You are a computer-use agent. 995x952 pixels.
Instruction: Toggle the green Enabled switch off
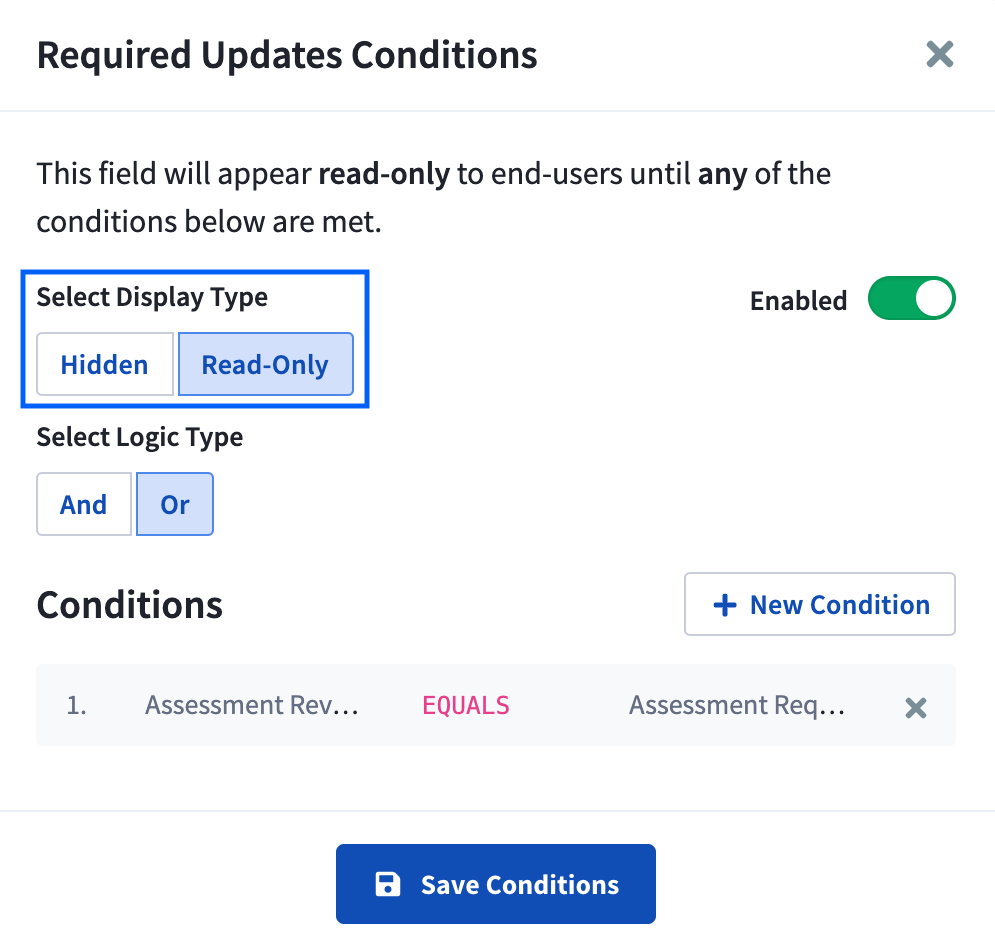pyautogui.click(x=911, y=298)
